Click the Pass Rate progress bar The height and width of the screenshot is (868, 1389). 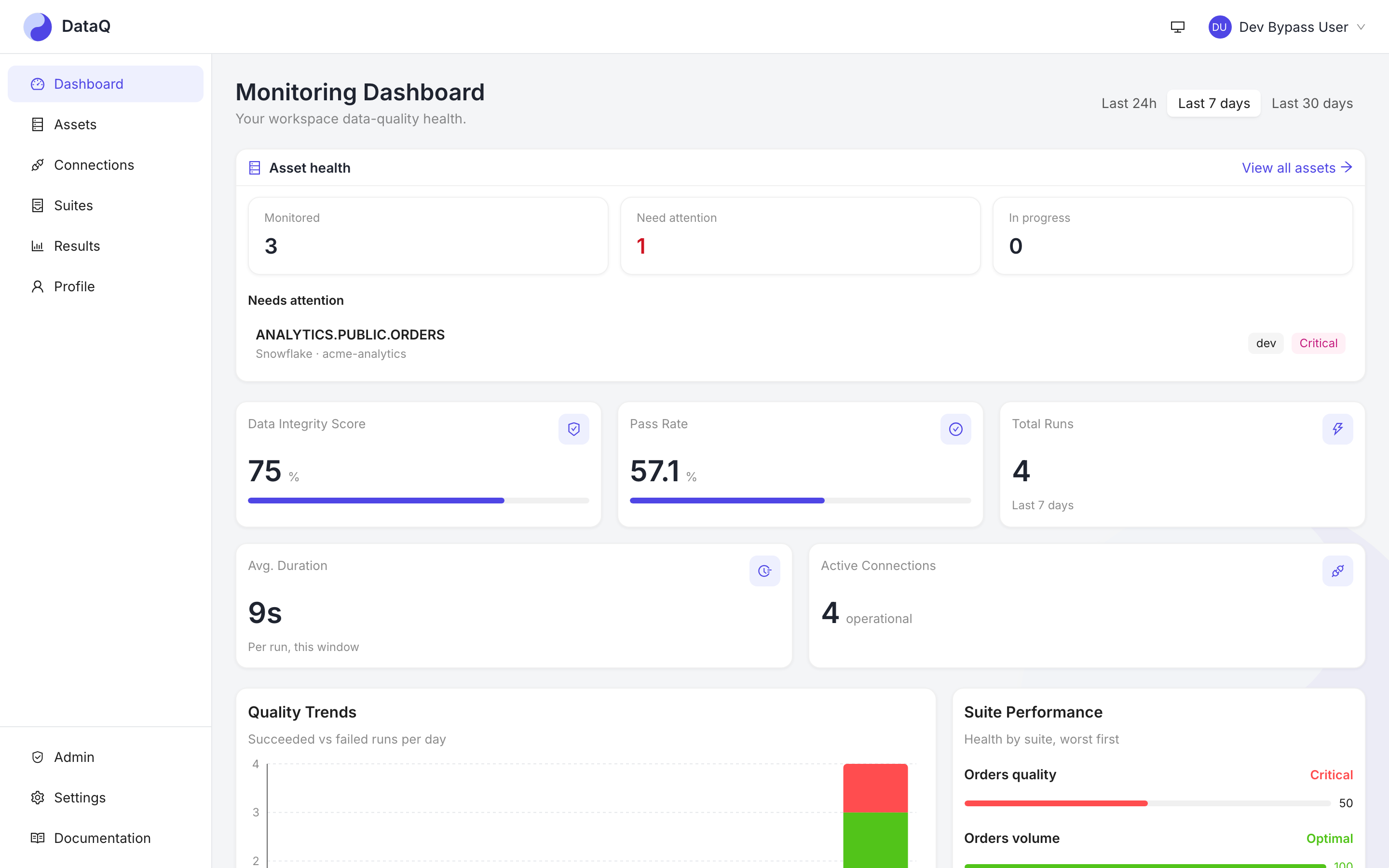click(x=800, y=501)
